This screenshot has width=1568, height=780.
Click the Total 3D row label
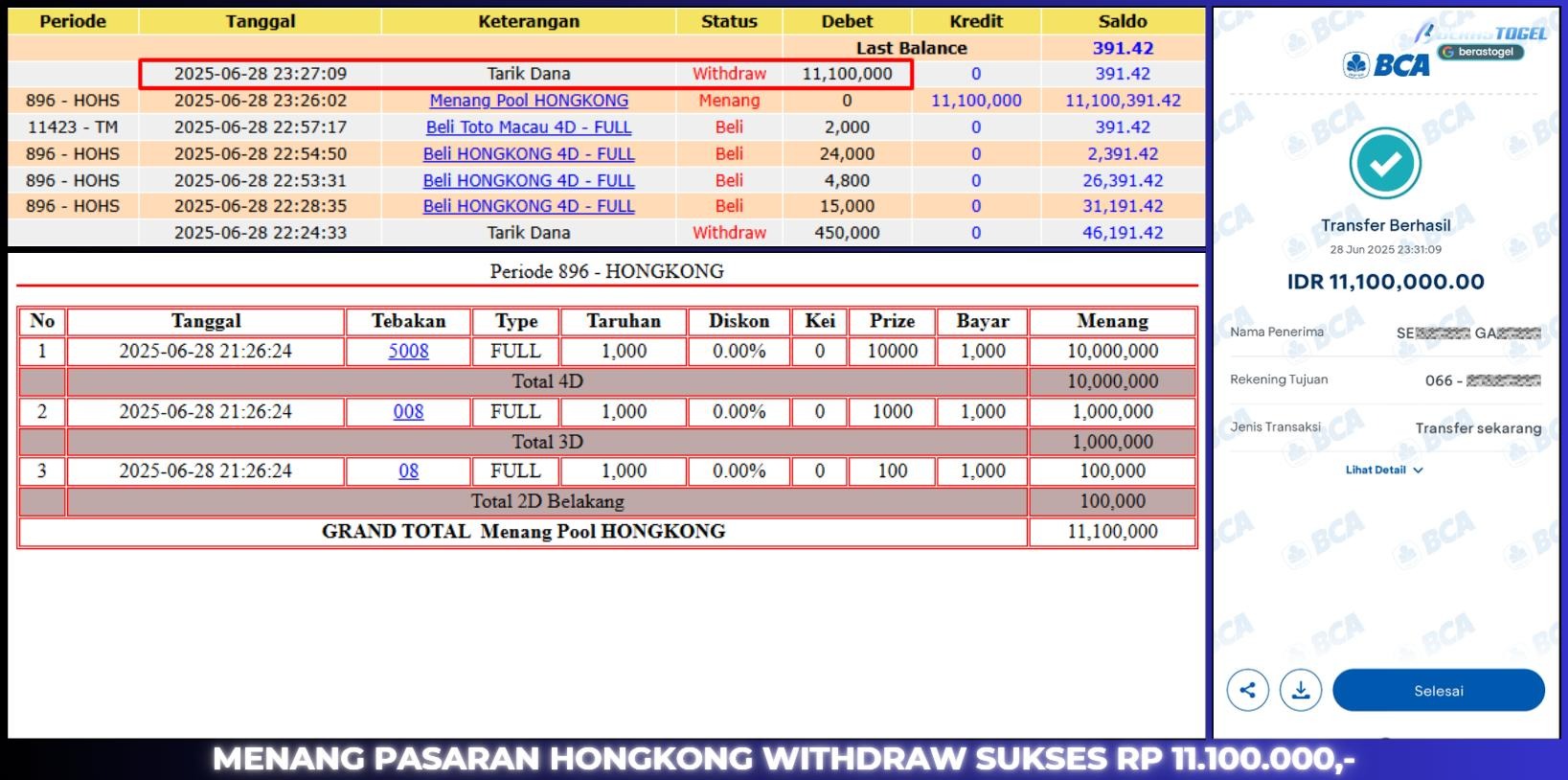[547, 442]
